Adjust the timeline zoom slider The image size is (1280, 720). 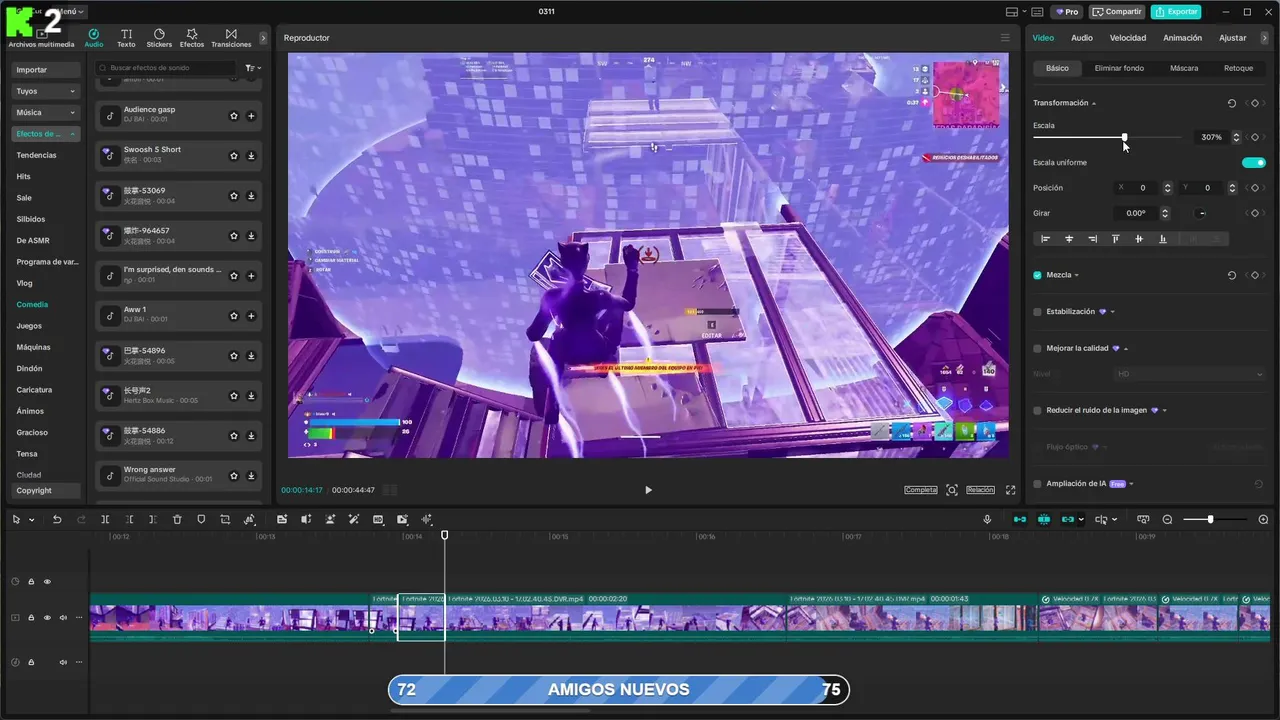[x=1210, y=519]
